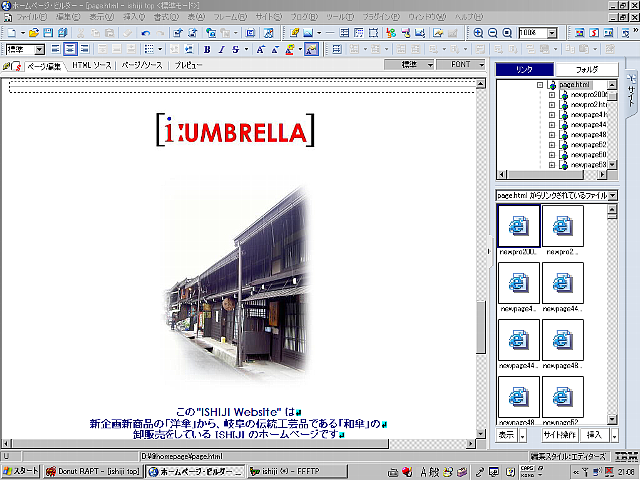Click the increase font size icon
The width and height of the screenshot is (640, 480).
pos(260,49)
